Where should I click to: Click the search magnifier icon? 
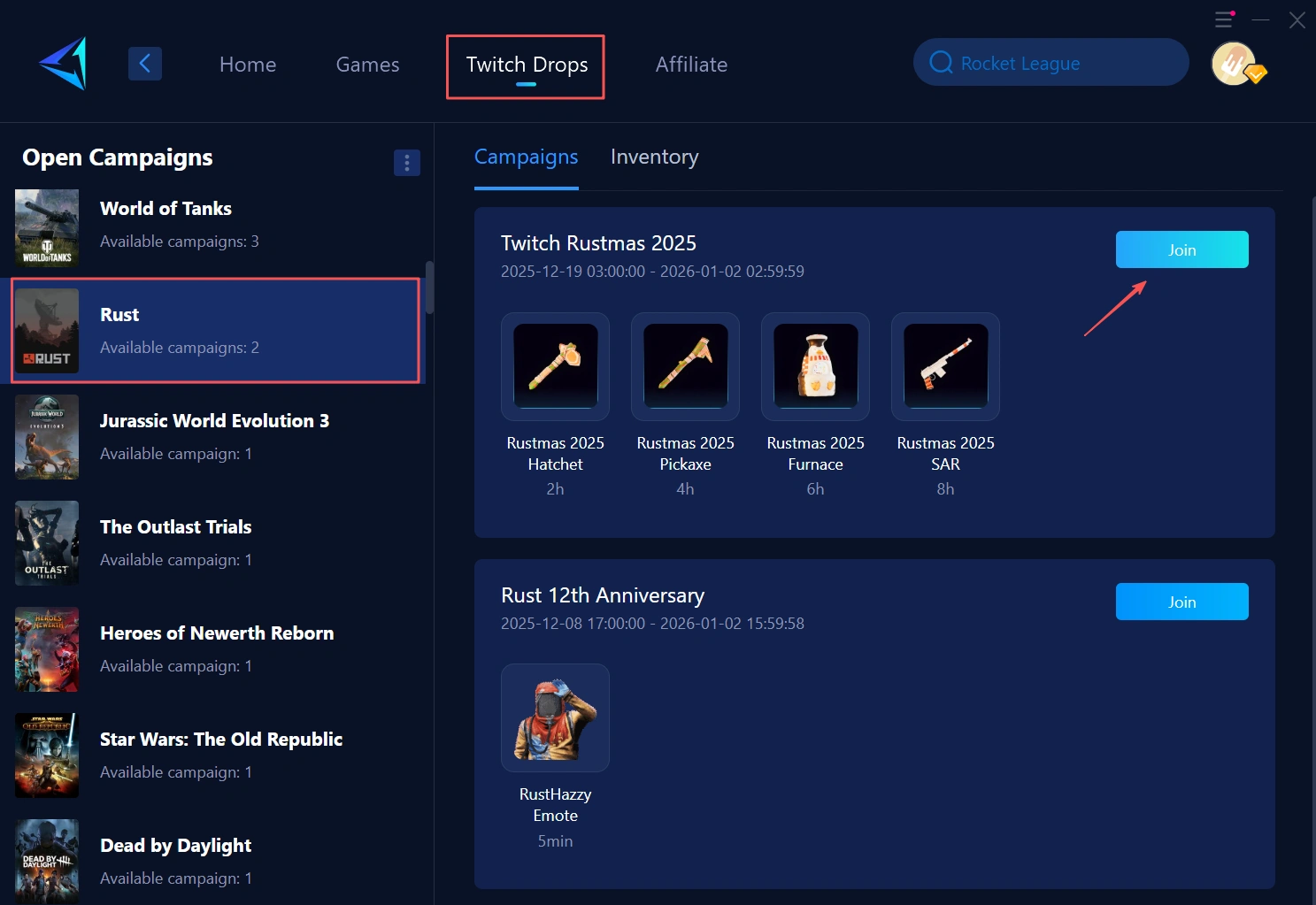[x=940, y=62]
